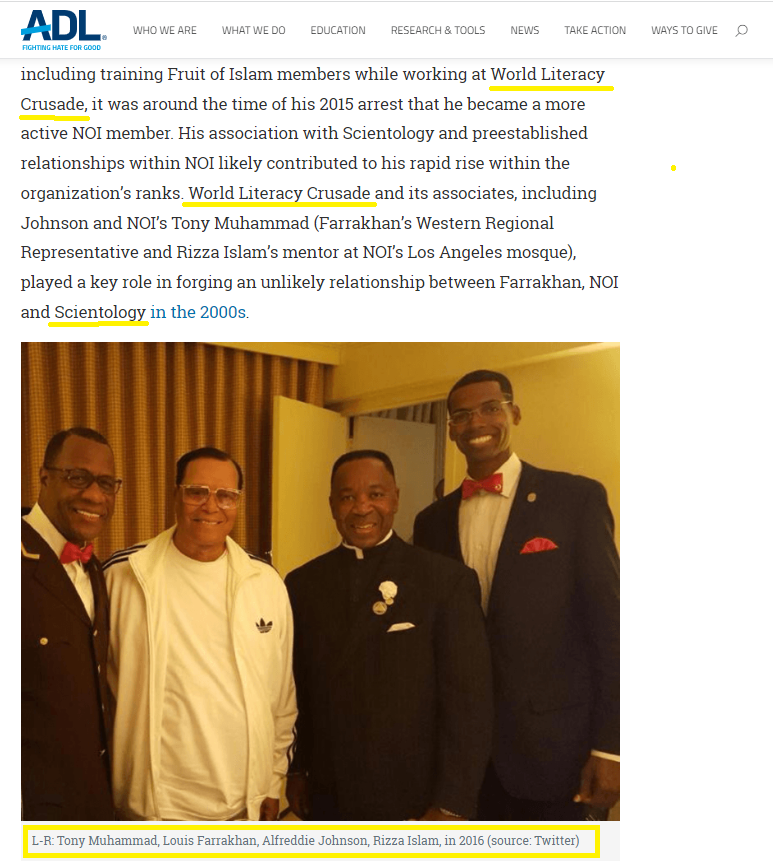773x861 pixels.
Task: Click the 'FIGHTING HATE FOR GOOD' tagline
Action: coord(61,48)
